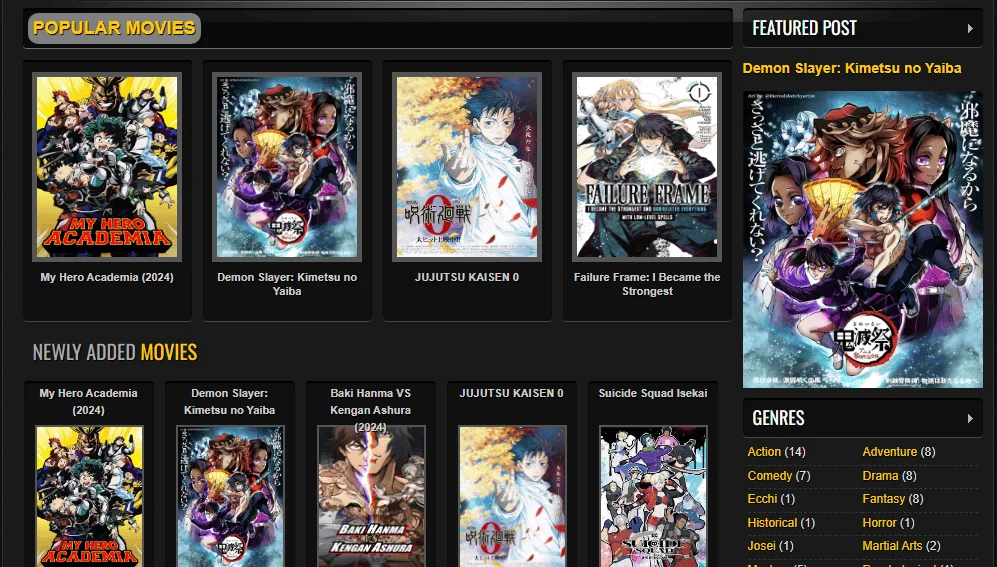The image size is (997, 567).
Task: Select the Comedy genre
Action: [x=769, y=475]
